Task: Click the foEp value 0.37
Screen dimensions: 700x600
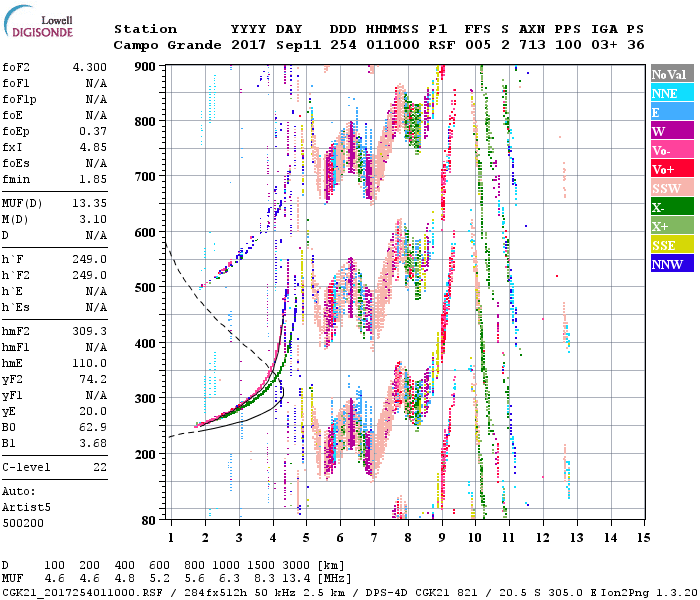Action: [93, 131]
